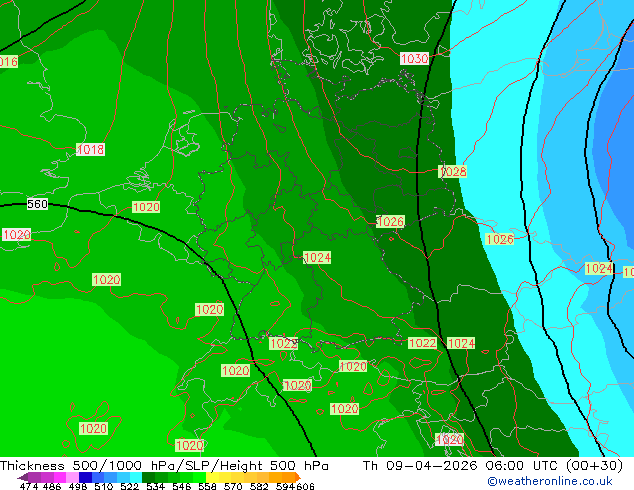Select the 560 height contour label
This screenshot has height=490, width=634.
(37, 204)
